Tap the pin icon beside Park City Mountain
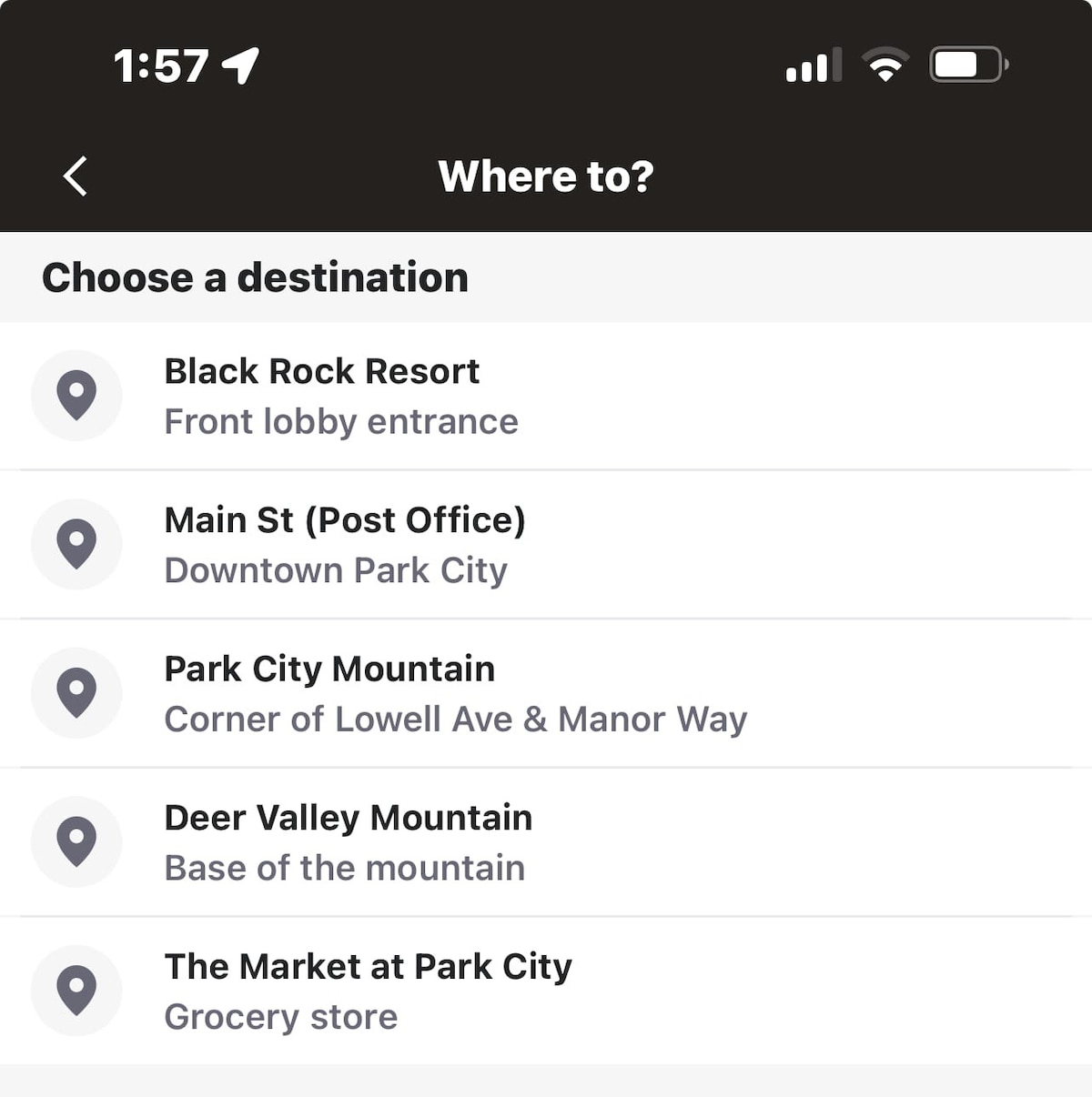Screen dimensions: 1092x1097 click(76, 692)
